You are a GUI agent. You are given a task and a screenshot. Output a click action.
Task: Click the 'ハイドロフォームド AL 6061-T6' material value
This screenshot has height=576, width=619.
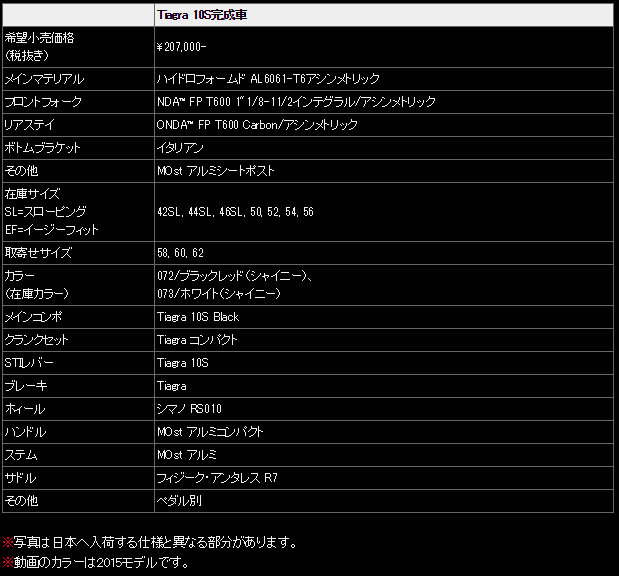point(268,79)
